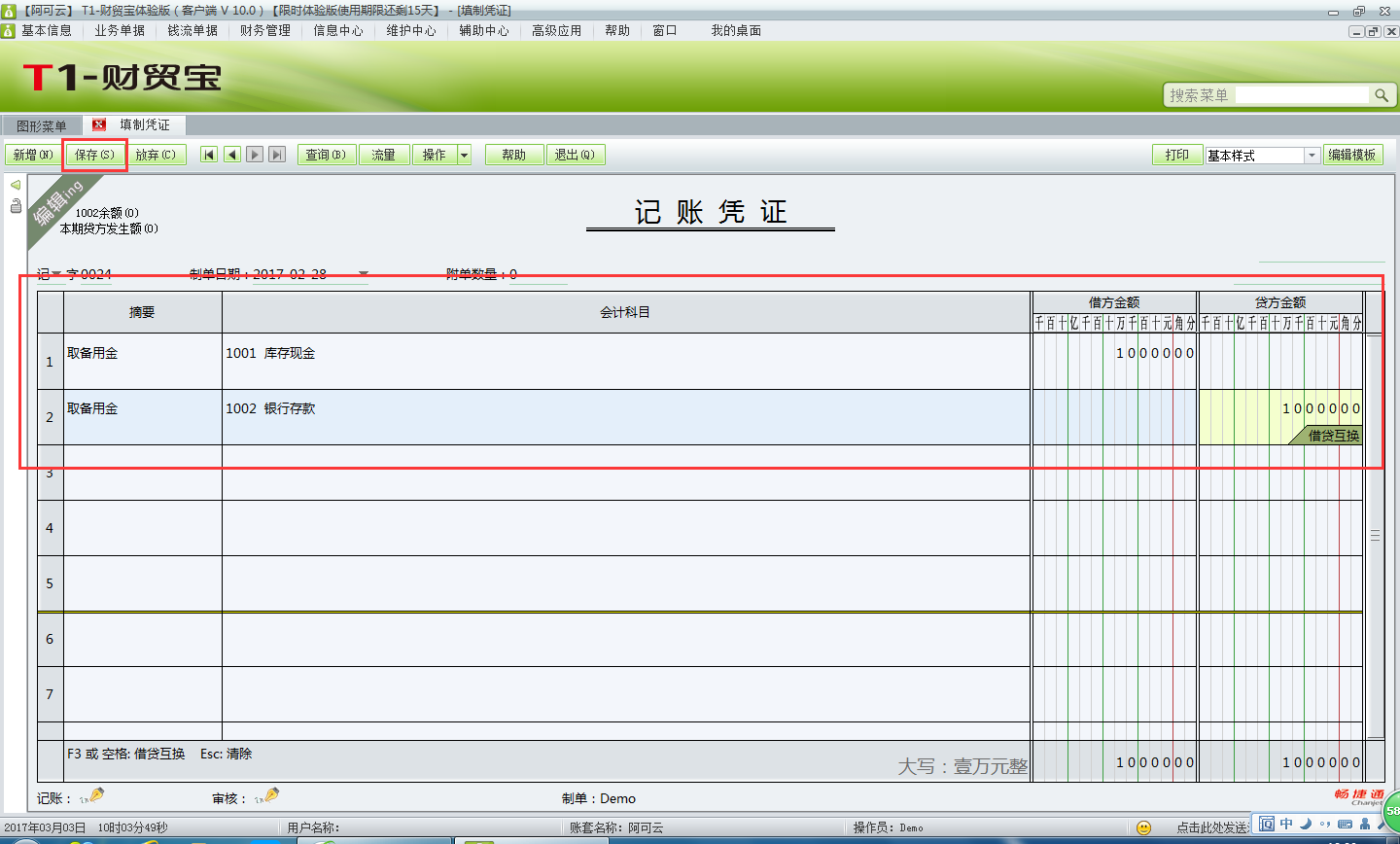Click the pin icon on the left edge
This screenshot has height=844, width=1400.
(x=14, y=205)
